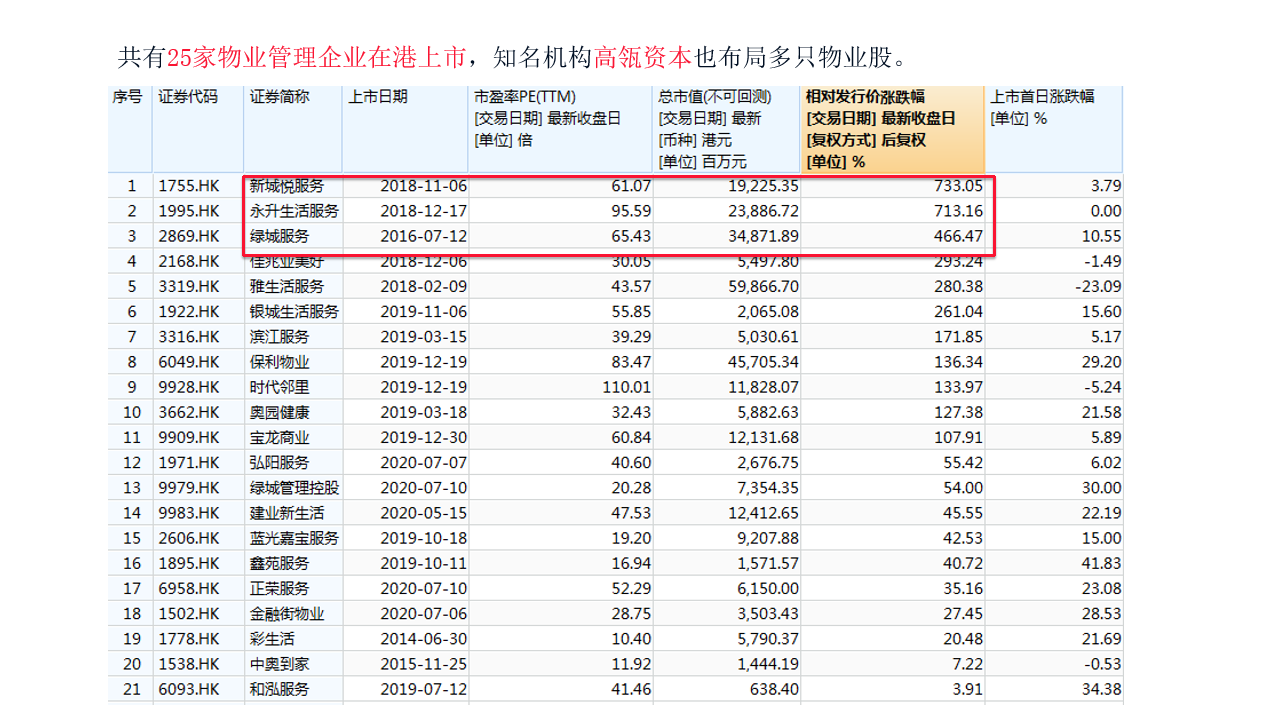Click market cap value 34,871.89

762,236
